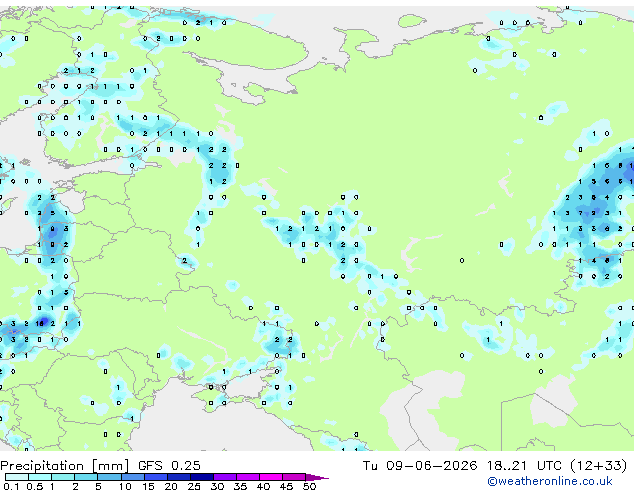This screenshot has width=634, height=490.
Task: Pick the dark navy swatch between 25 and 30
Action: click(x=202, y=477)
